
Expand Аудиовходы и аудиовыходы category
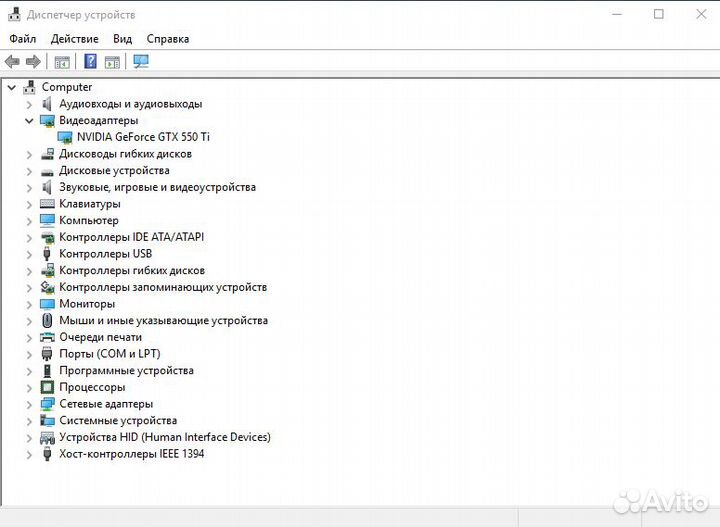(29, 104)
